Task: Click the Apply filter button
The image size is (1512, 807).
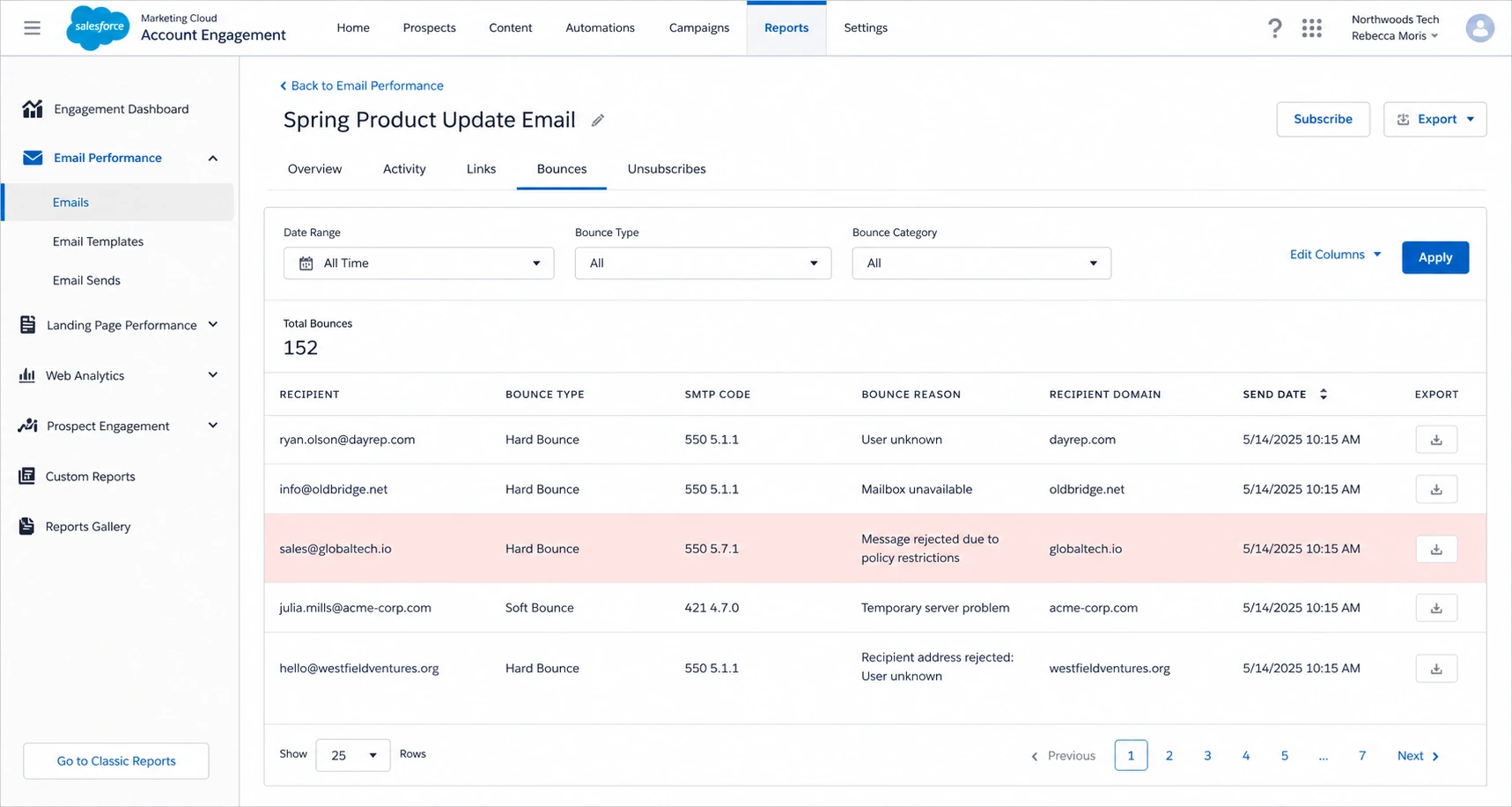Action: [x=1435, y=257]
